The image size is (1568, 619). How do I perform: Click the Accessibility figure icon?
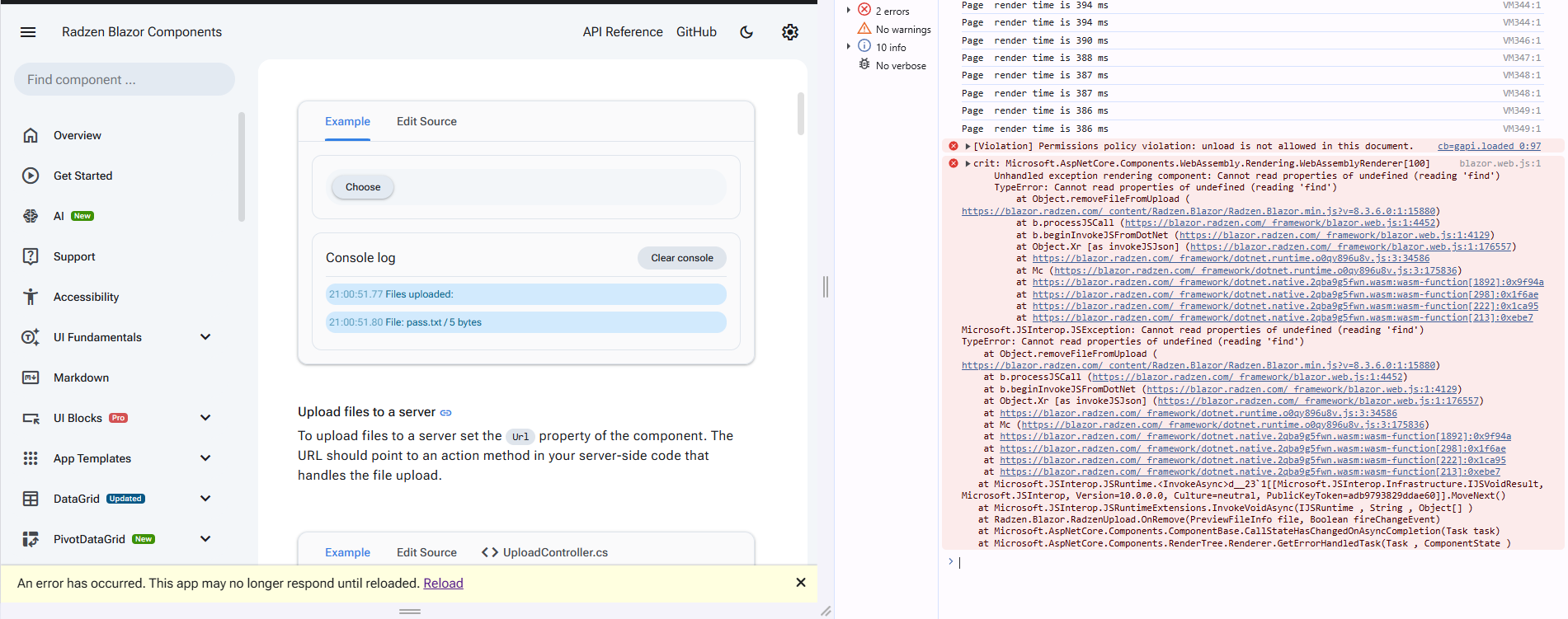[31, 297]
